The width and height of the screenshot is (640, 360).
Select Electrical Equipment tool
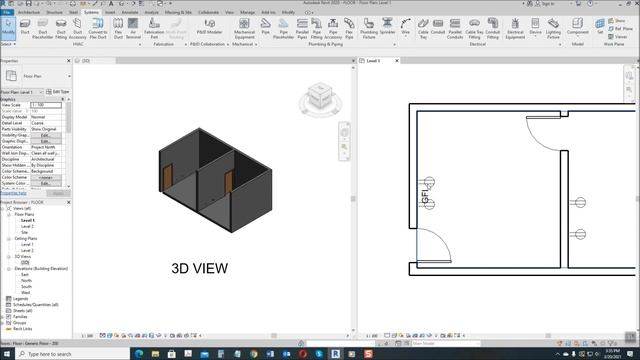(x=515, y=28)
